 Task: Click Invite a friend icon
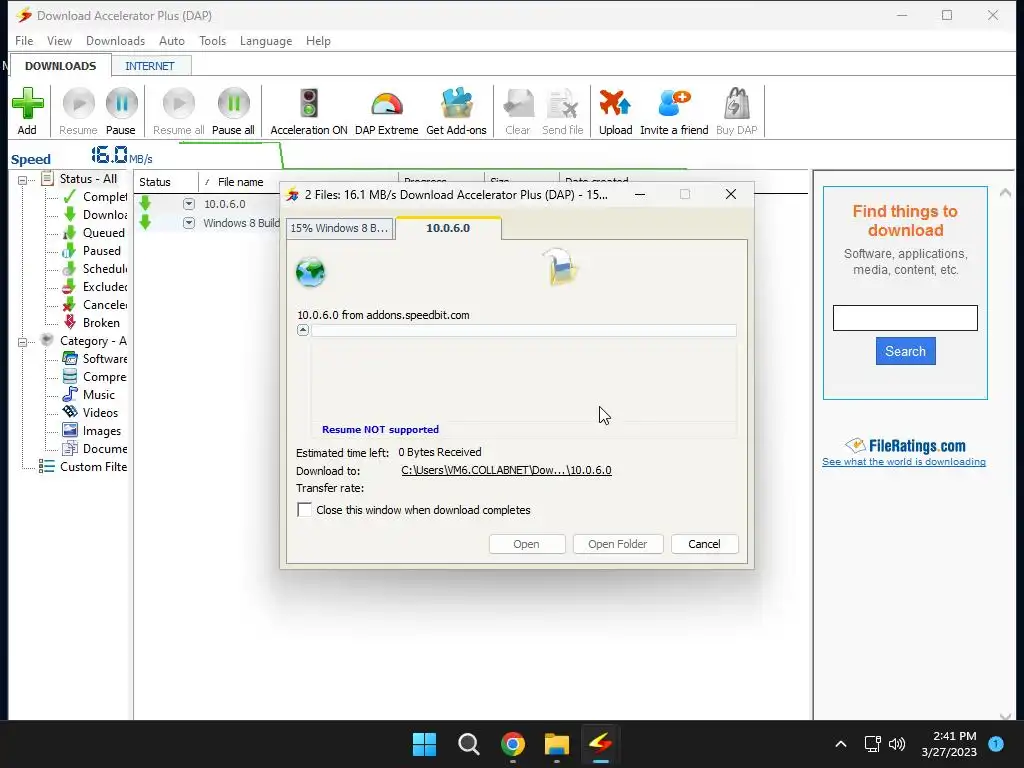tap(674, 104)
